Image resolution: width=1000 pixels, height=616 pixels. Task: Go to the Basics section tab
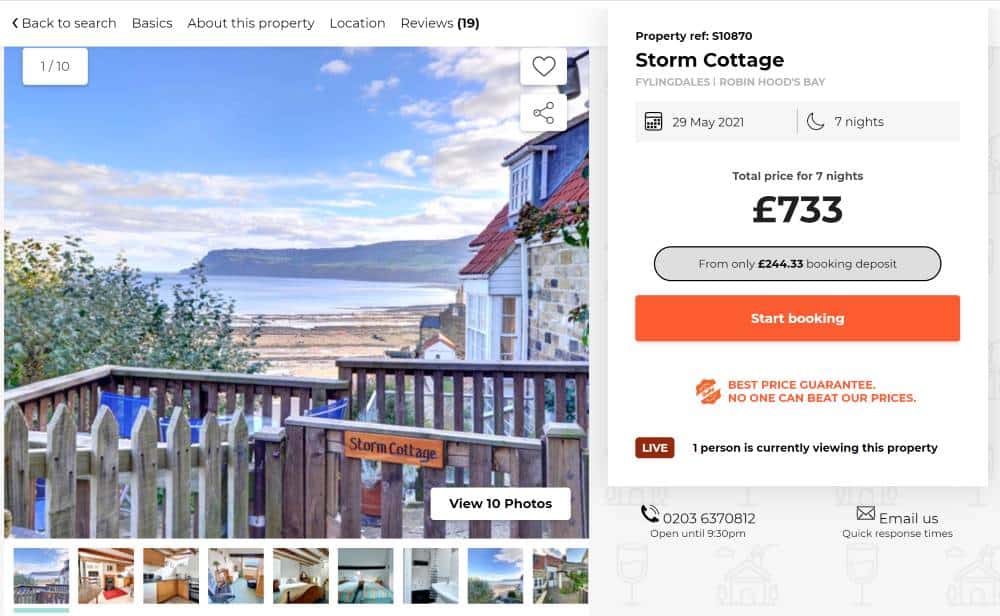coord(152,23)
